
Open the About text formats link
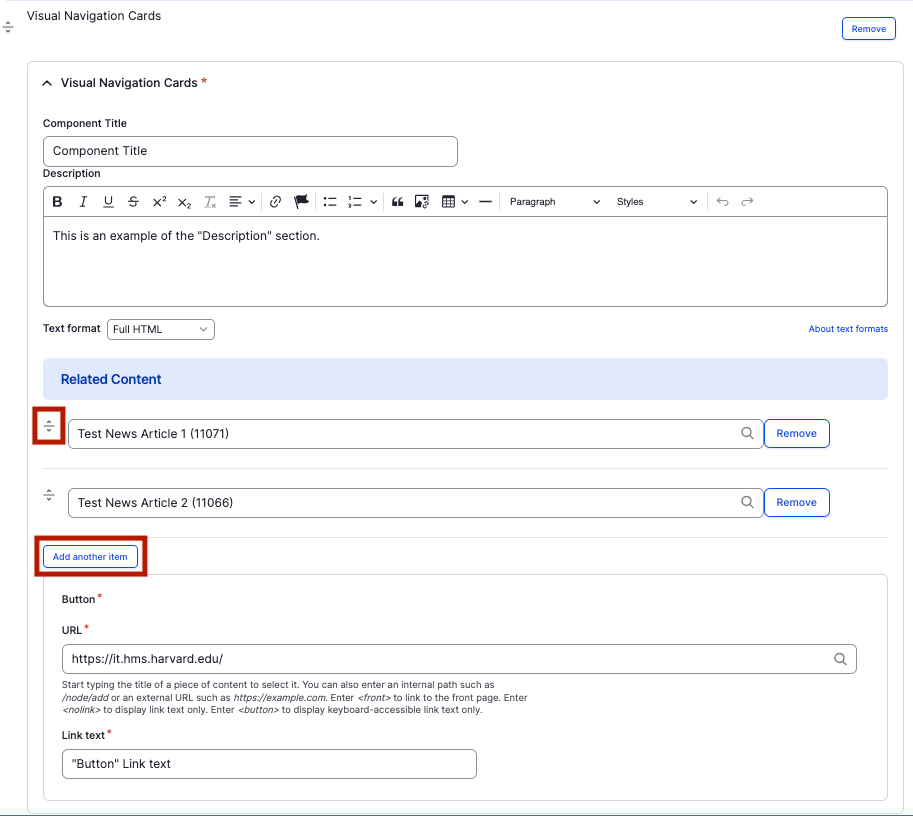(848, 329)
